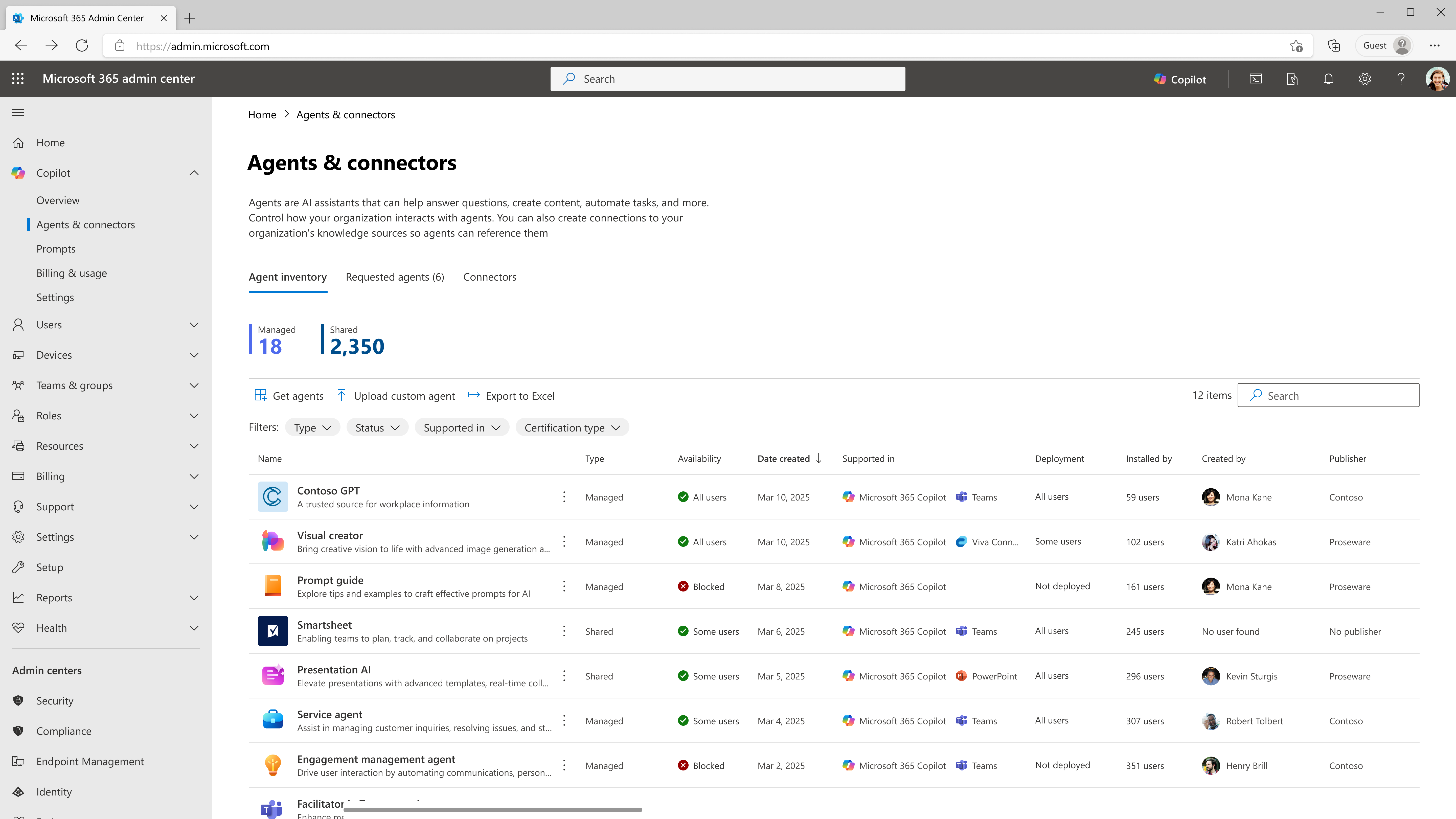Screen dimensions: 1456x819
Task: Expand the Health navigation section
Action: [194, 628]
